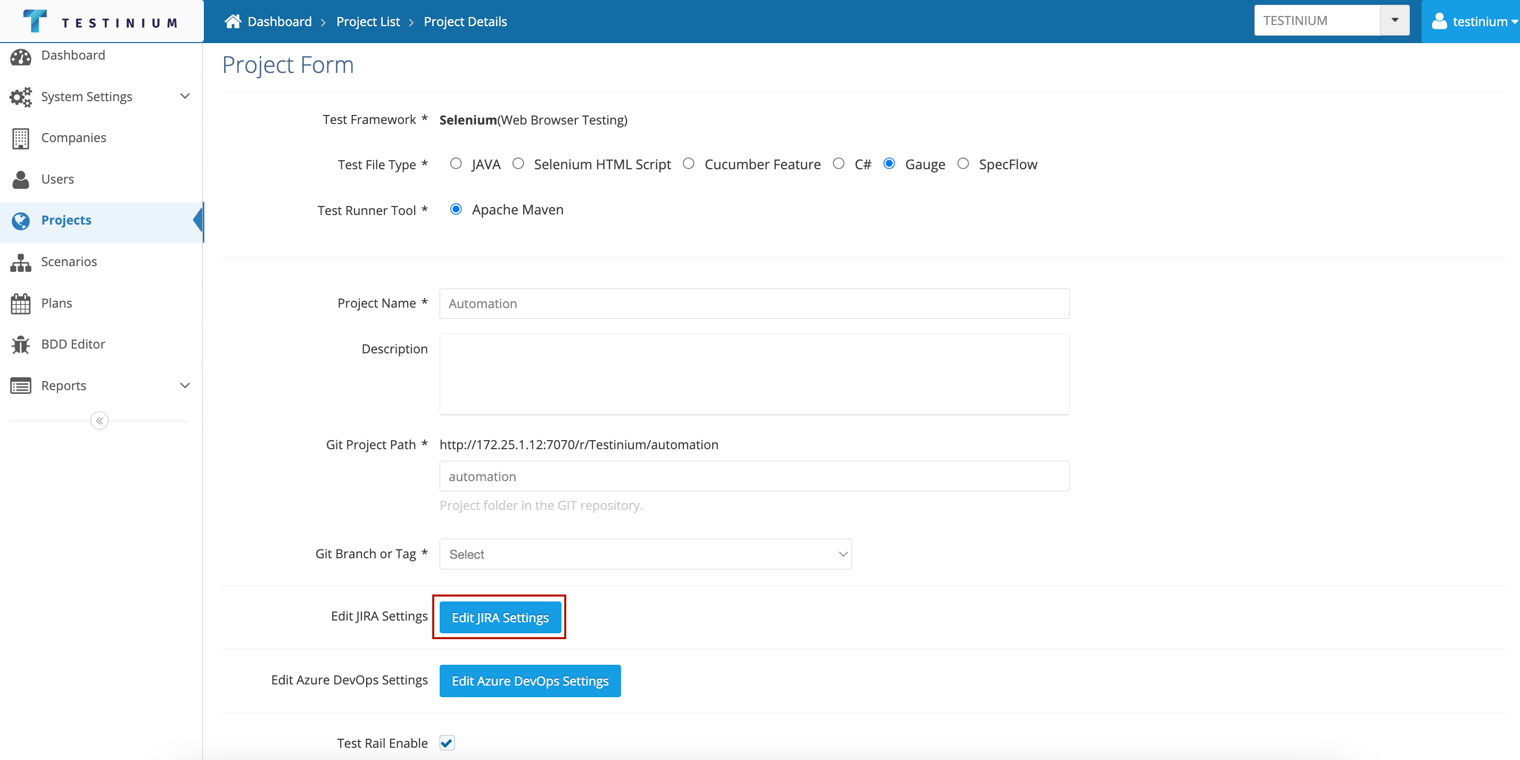Click the TESTINIUM company select field
1520x760 pixels.
(x=1317, y=20)
